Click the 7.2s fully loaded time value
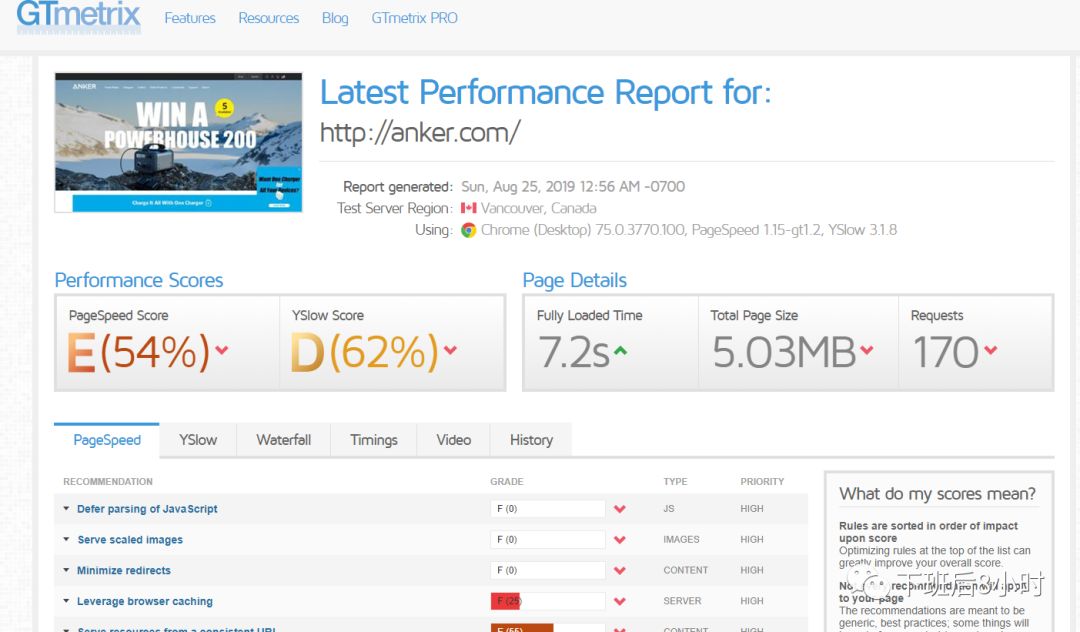This screenshot has width=1080, height=632. pos(573,352)
